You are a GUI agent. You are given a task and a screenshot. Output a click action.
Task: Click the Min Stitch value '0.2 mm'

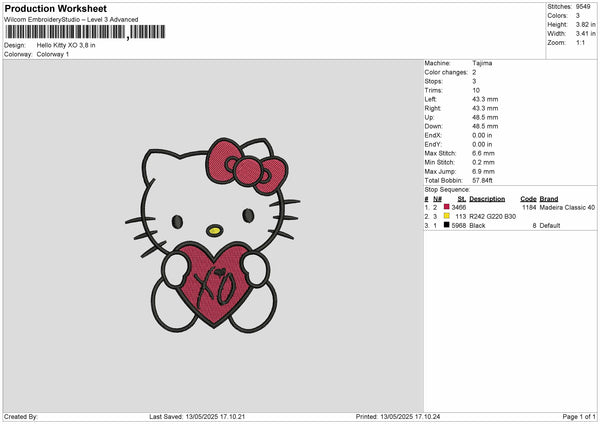tap(483, 163)
